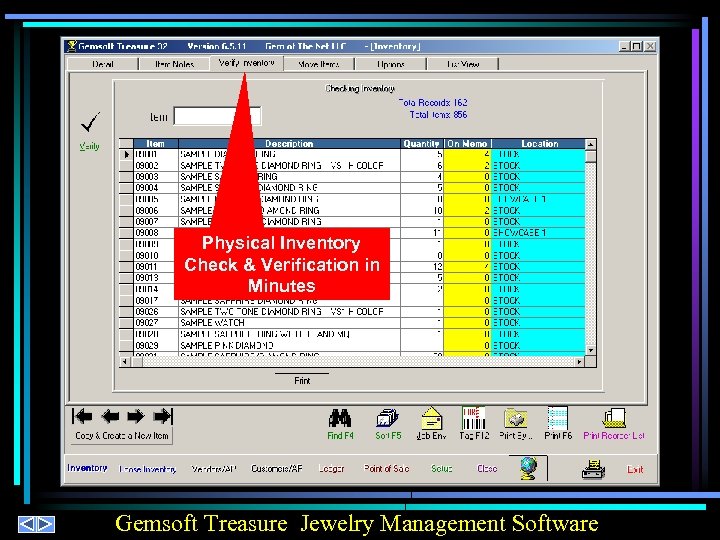Open the Customers/AR module

(277, 469)
